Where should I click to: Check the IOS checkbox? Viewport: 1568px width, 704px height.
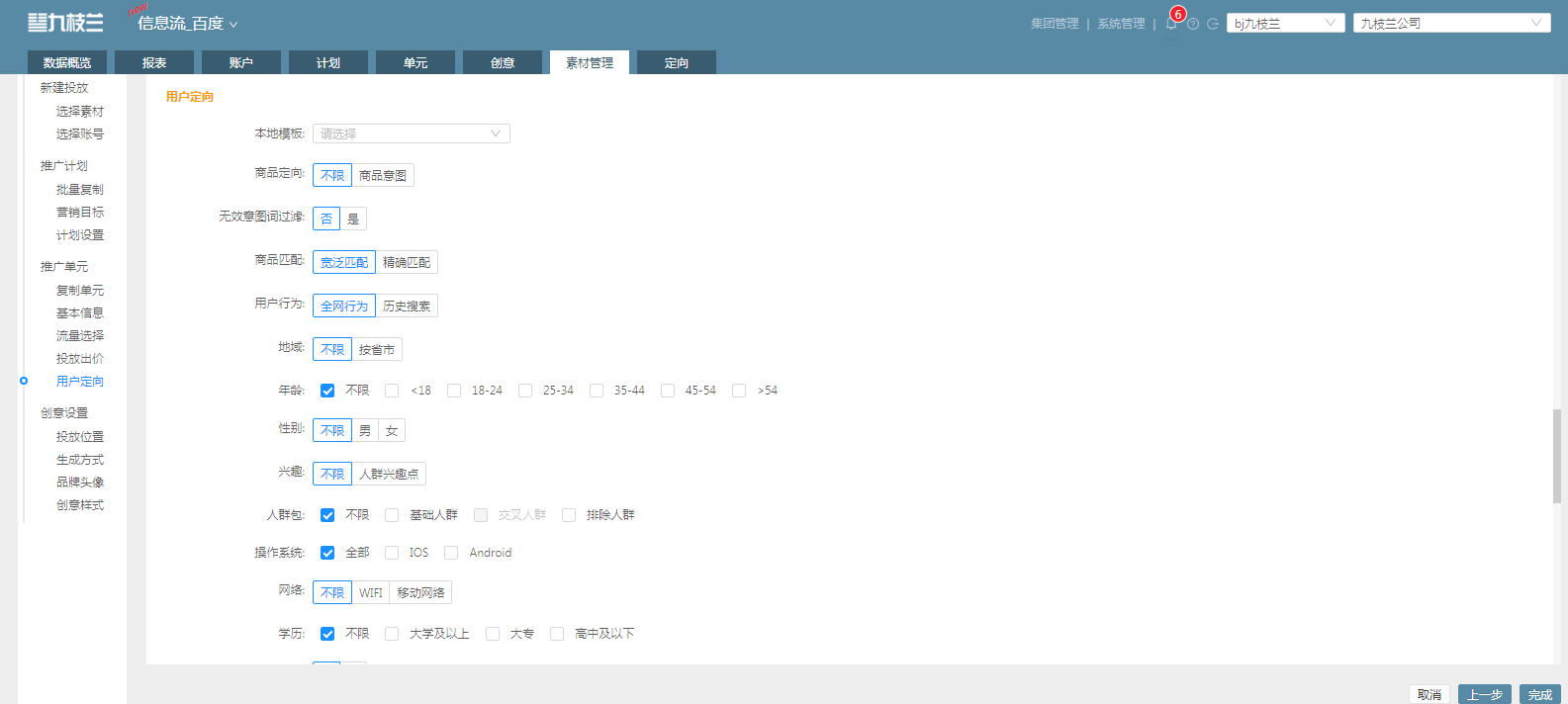(392, 553)
